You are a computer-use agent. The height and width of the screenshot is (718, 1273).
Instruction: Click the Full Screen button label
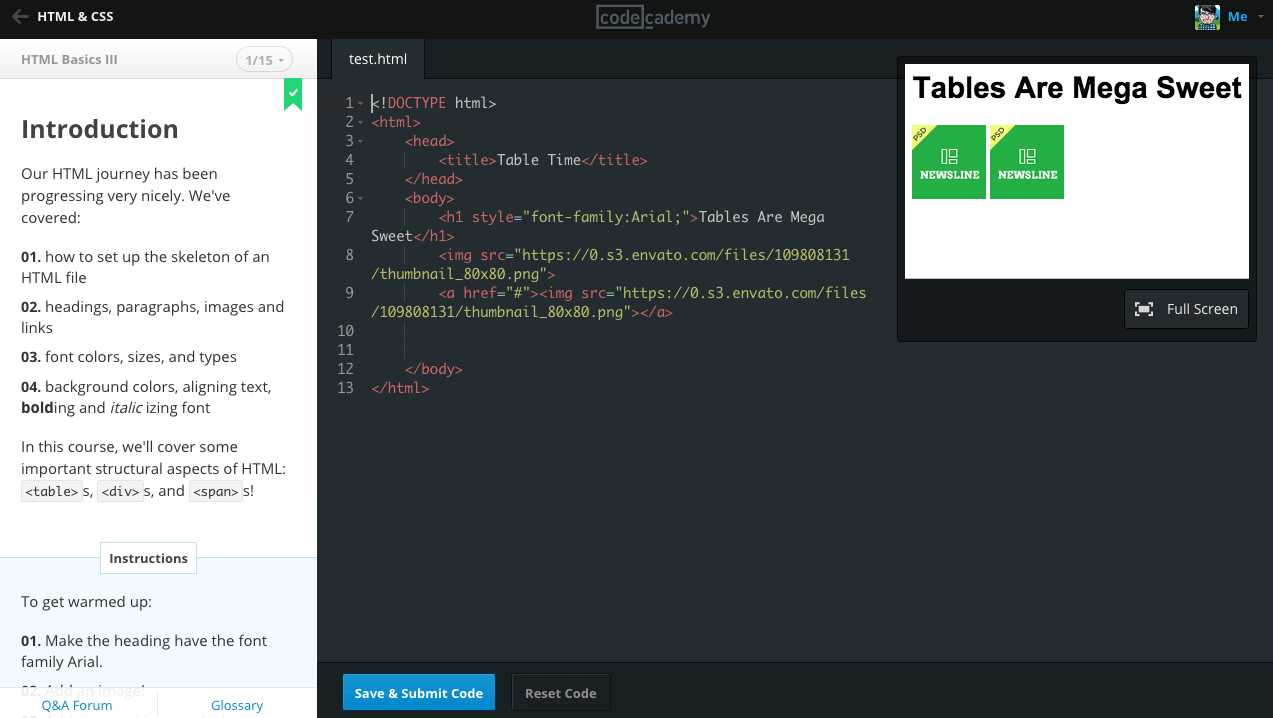click(1201, 309)
